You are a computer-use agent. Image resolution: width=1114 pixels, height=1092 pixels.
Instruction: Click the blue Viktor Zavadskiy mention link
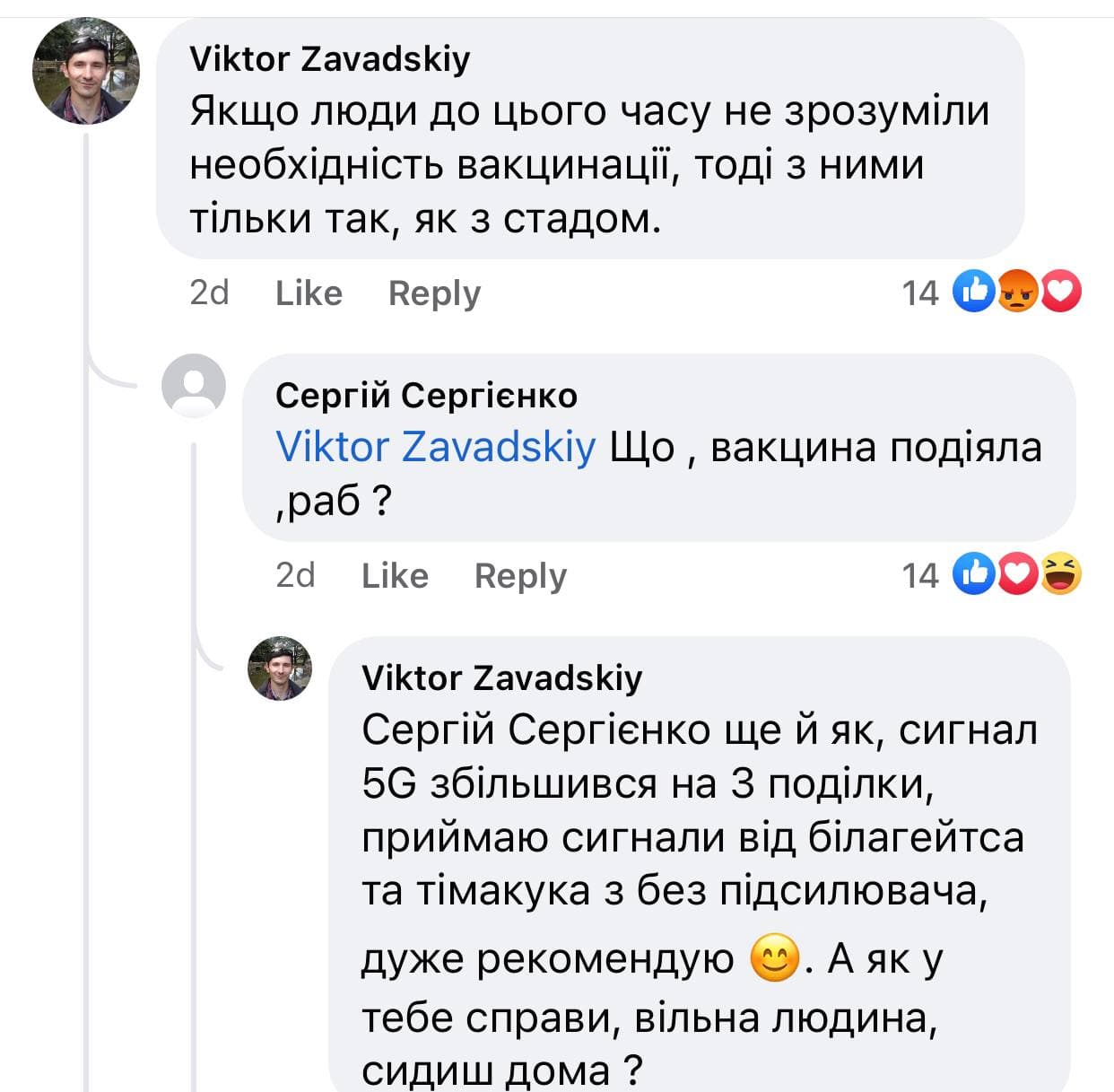click(x=435, y=446)
